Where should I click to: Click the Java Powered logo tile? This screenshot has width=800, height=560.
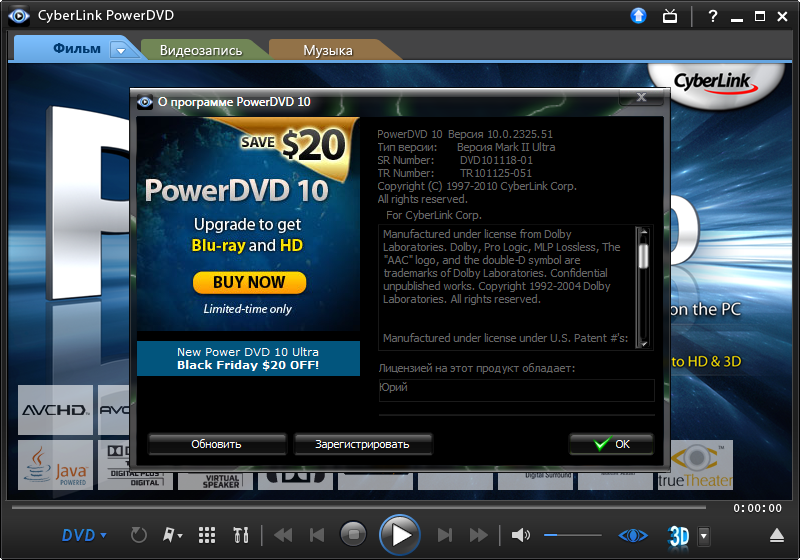(56, 465)
